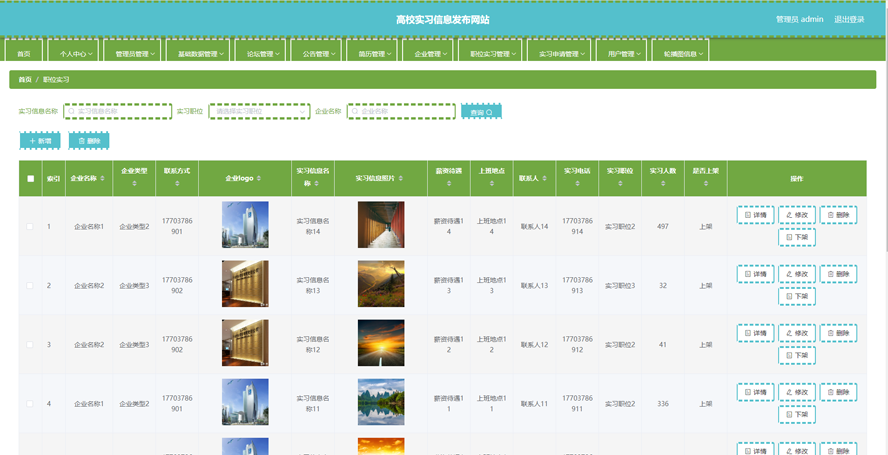Click the 管理员 admin label
888x455 pixels.
(x=799, y=19)
